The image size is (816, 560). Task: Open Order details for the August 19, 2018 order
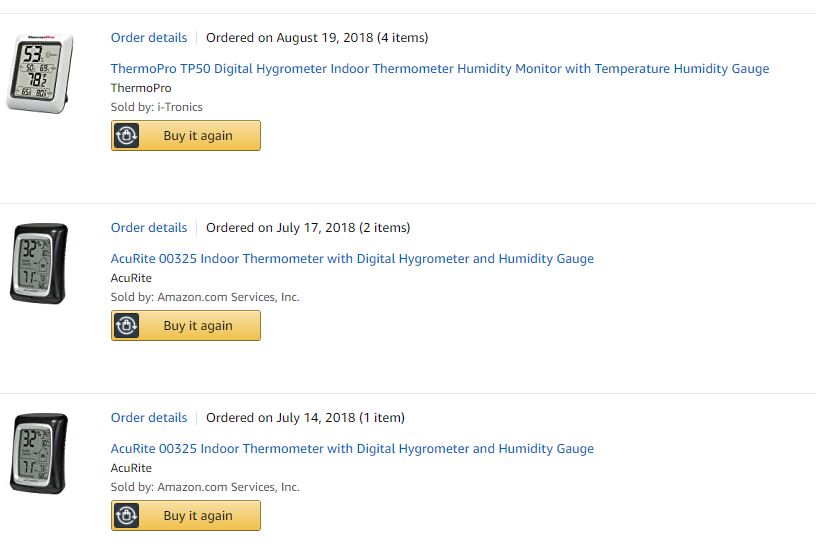point(149,38)
